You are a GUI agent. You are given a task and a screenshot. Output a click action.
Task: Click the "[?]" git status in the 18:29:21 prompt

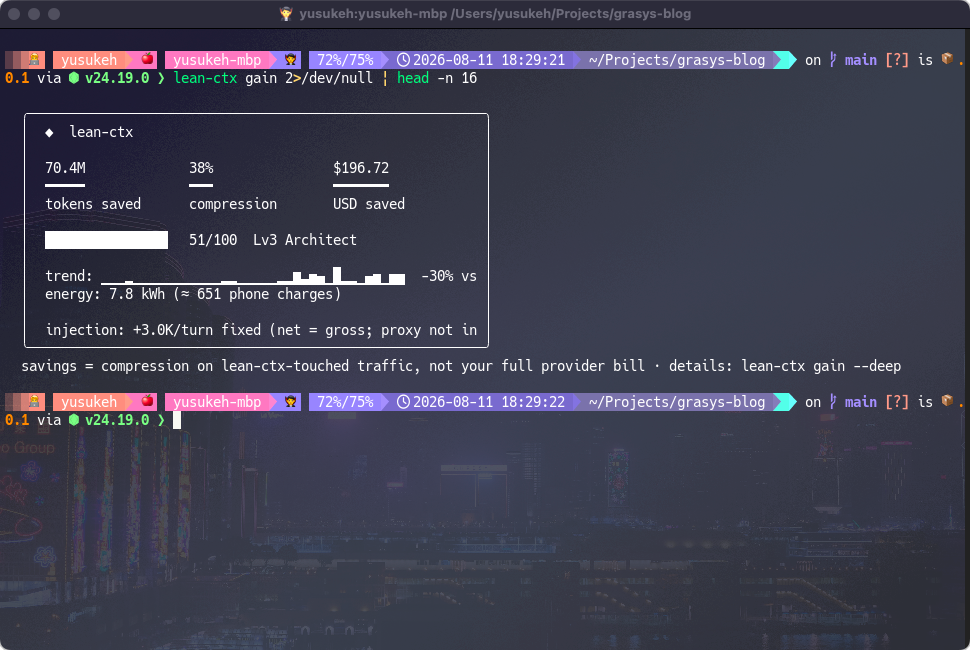tap(897, 60)
